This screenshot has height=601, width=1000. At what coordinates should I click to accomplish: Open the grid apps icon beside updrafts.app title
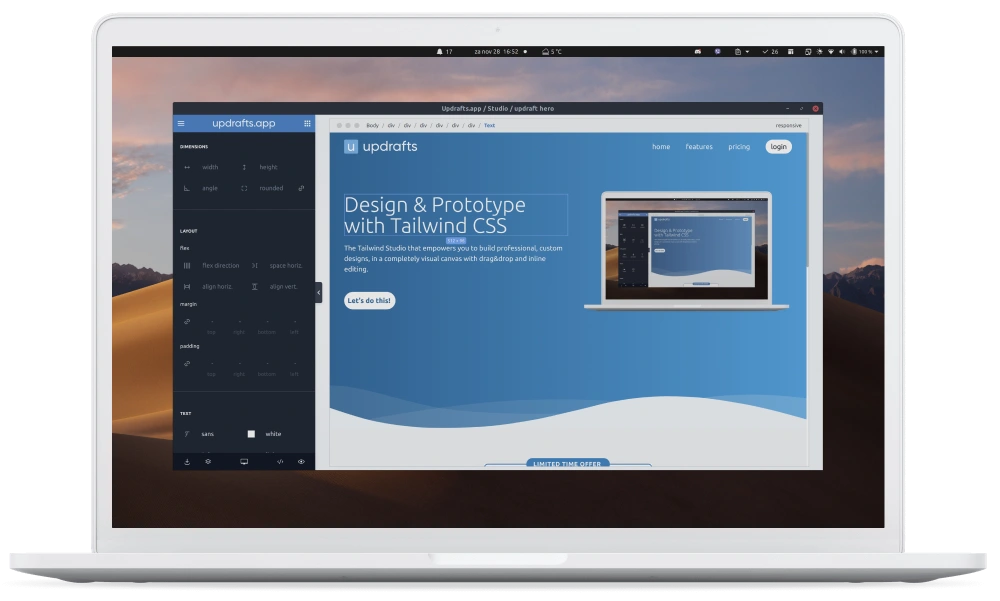pyautogui.click(x=307, y=124)
